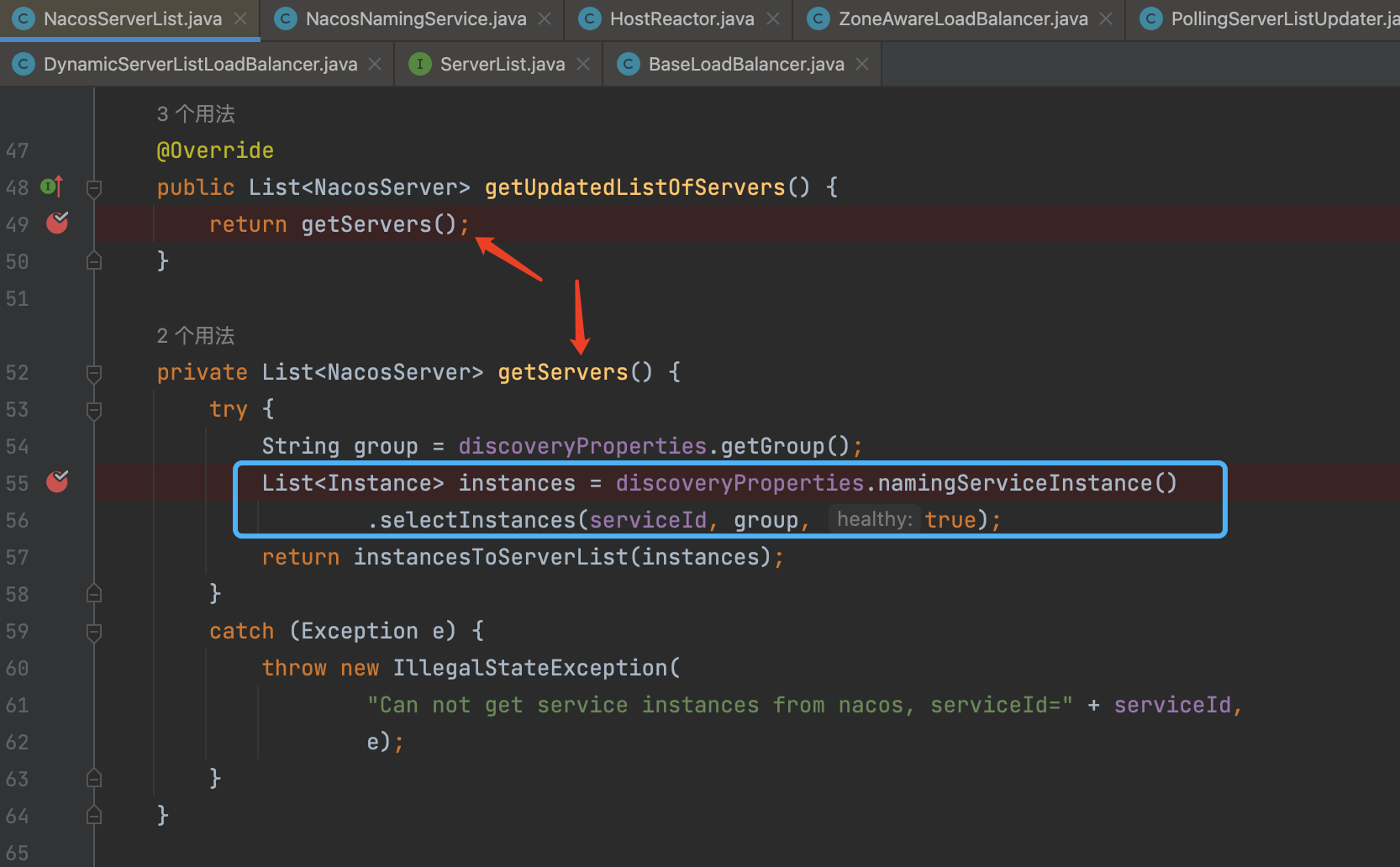1400x867 pixels.
Task: Click the getServers method declaration name
Action: (x=563, y=372)
